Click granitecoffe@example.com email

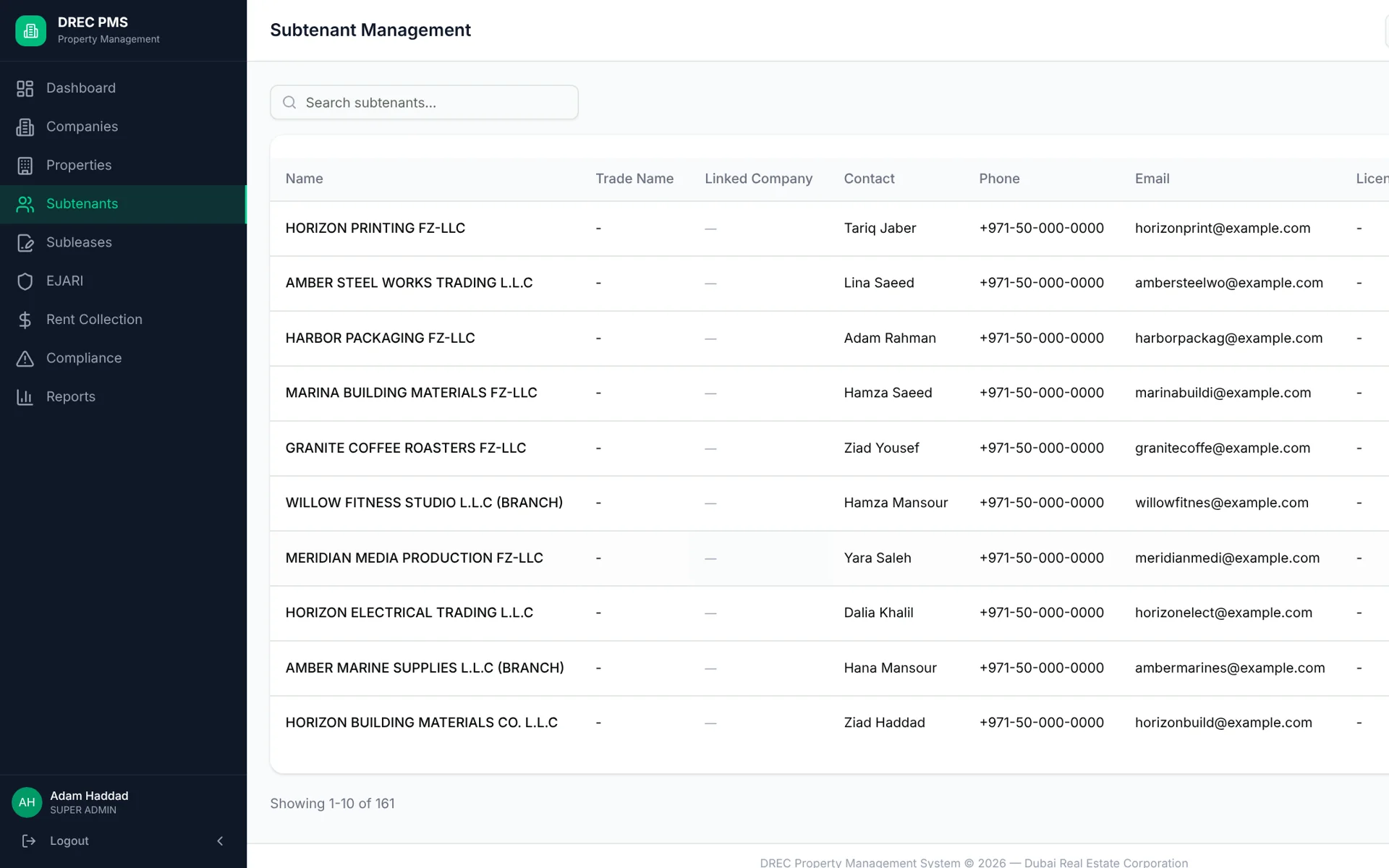click(1223, 448)
